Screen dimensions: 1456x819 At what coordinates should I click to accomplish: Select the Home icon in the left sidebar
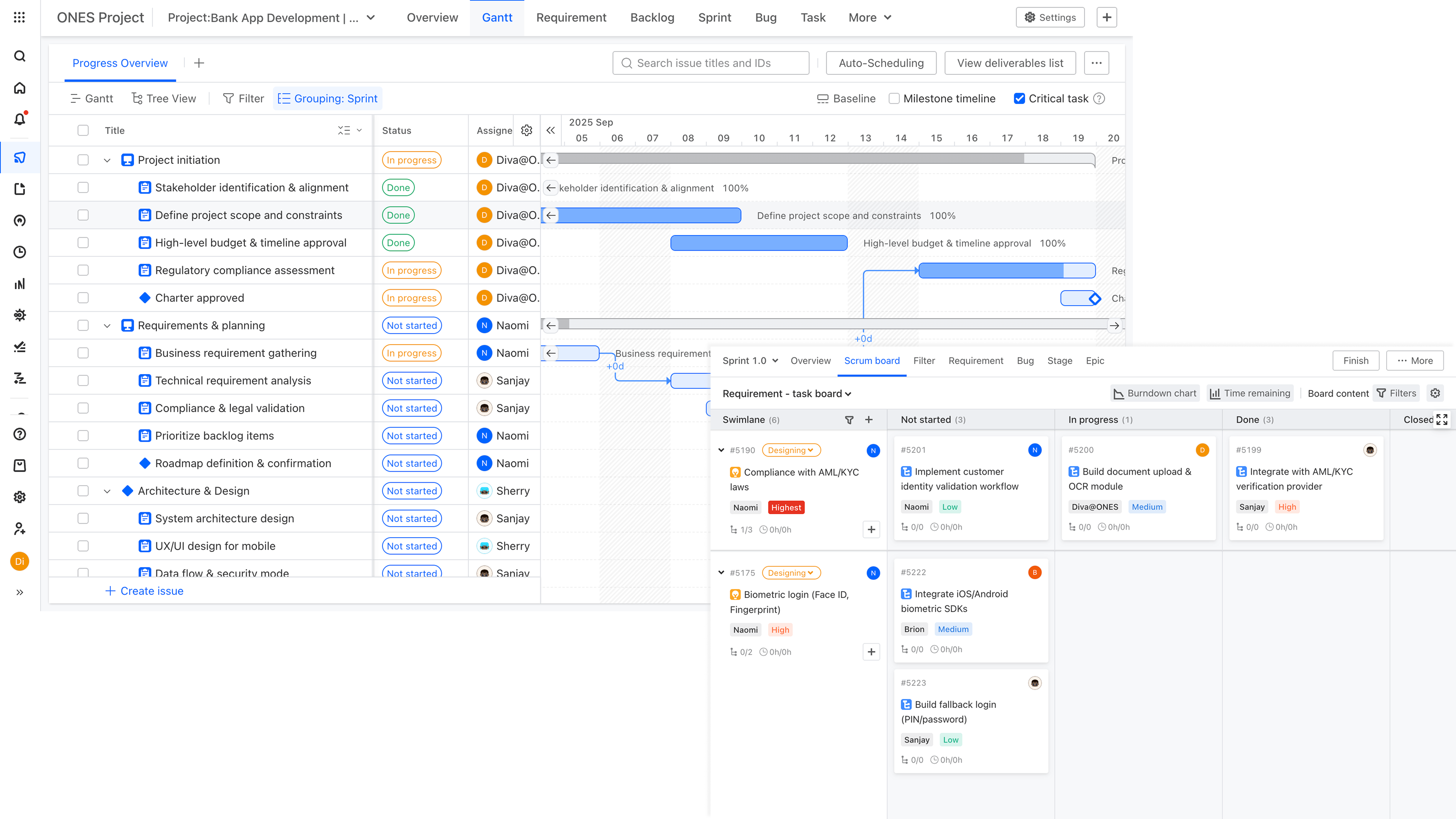19,88
